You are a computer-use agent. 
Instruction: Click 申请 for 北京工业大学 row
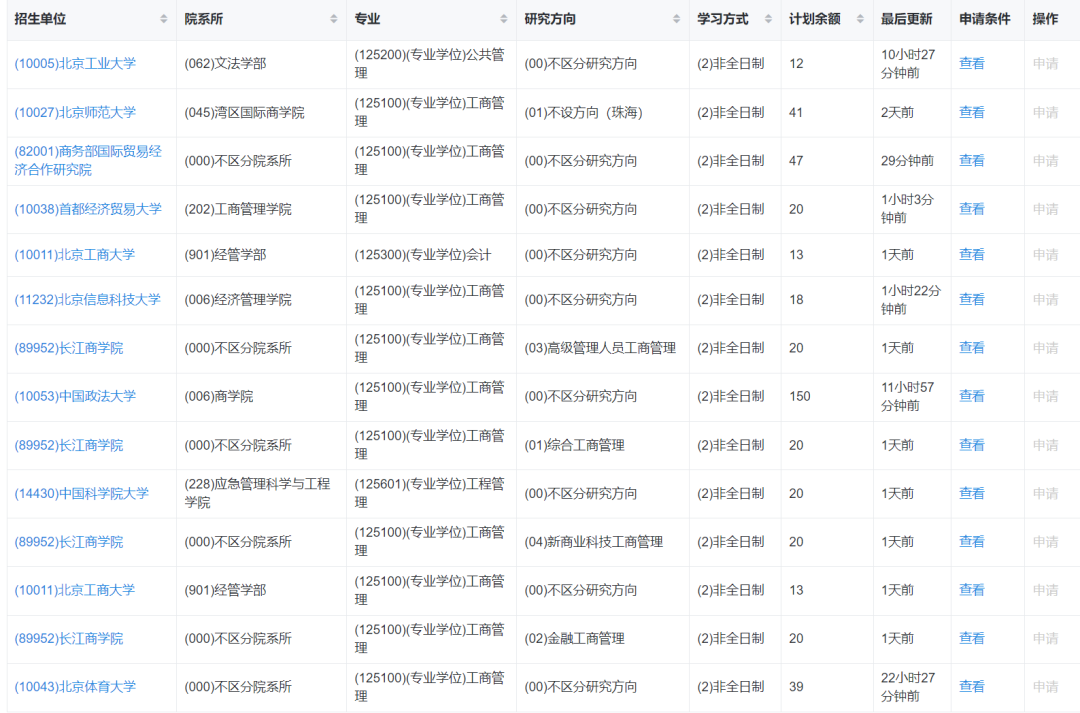(1046, 63)
